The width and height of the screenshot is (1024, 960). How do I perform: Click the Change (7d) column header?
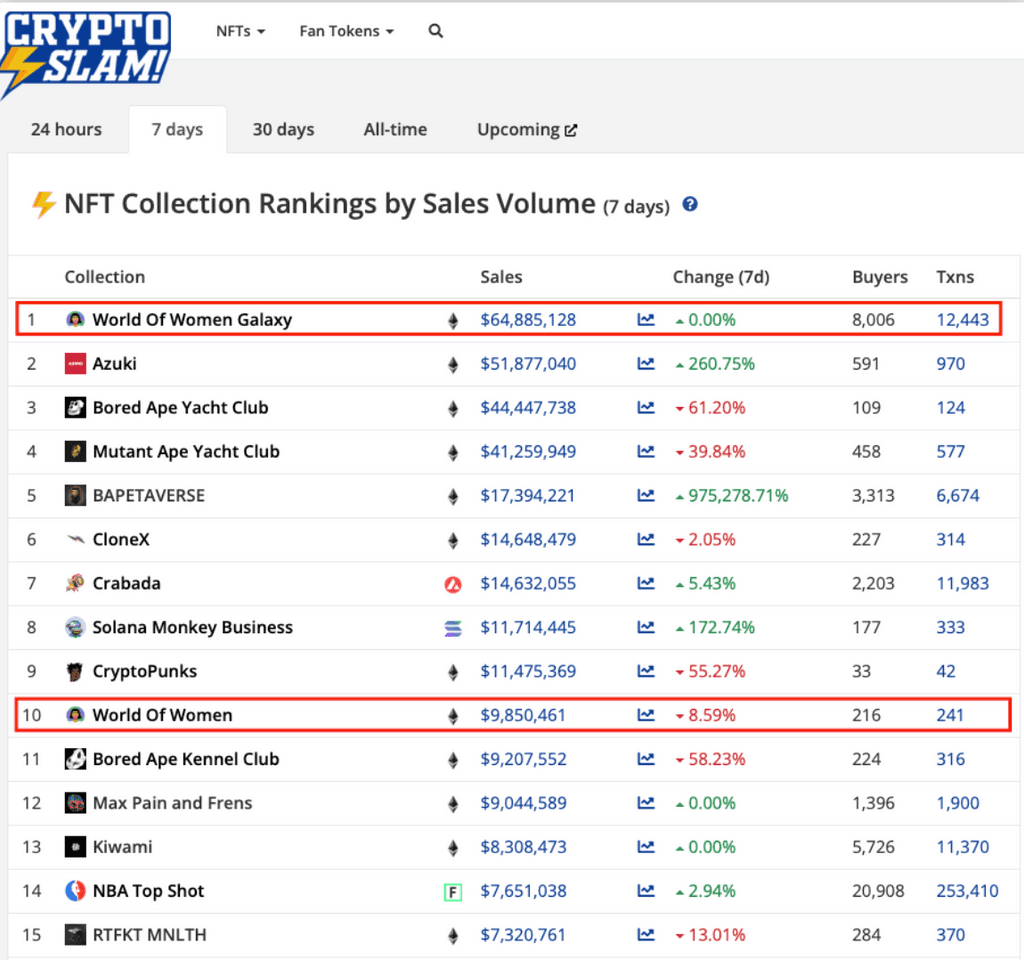tap(721, 278)
